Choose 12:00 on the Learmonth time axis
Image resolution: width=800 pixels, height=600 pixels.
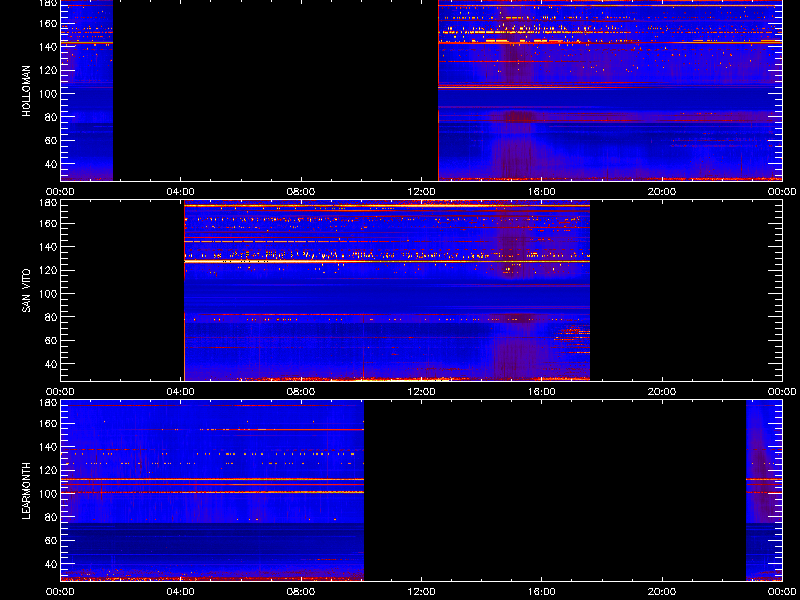421,592
